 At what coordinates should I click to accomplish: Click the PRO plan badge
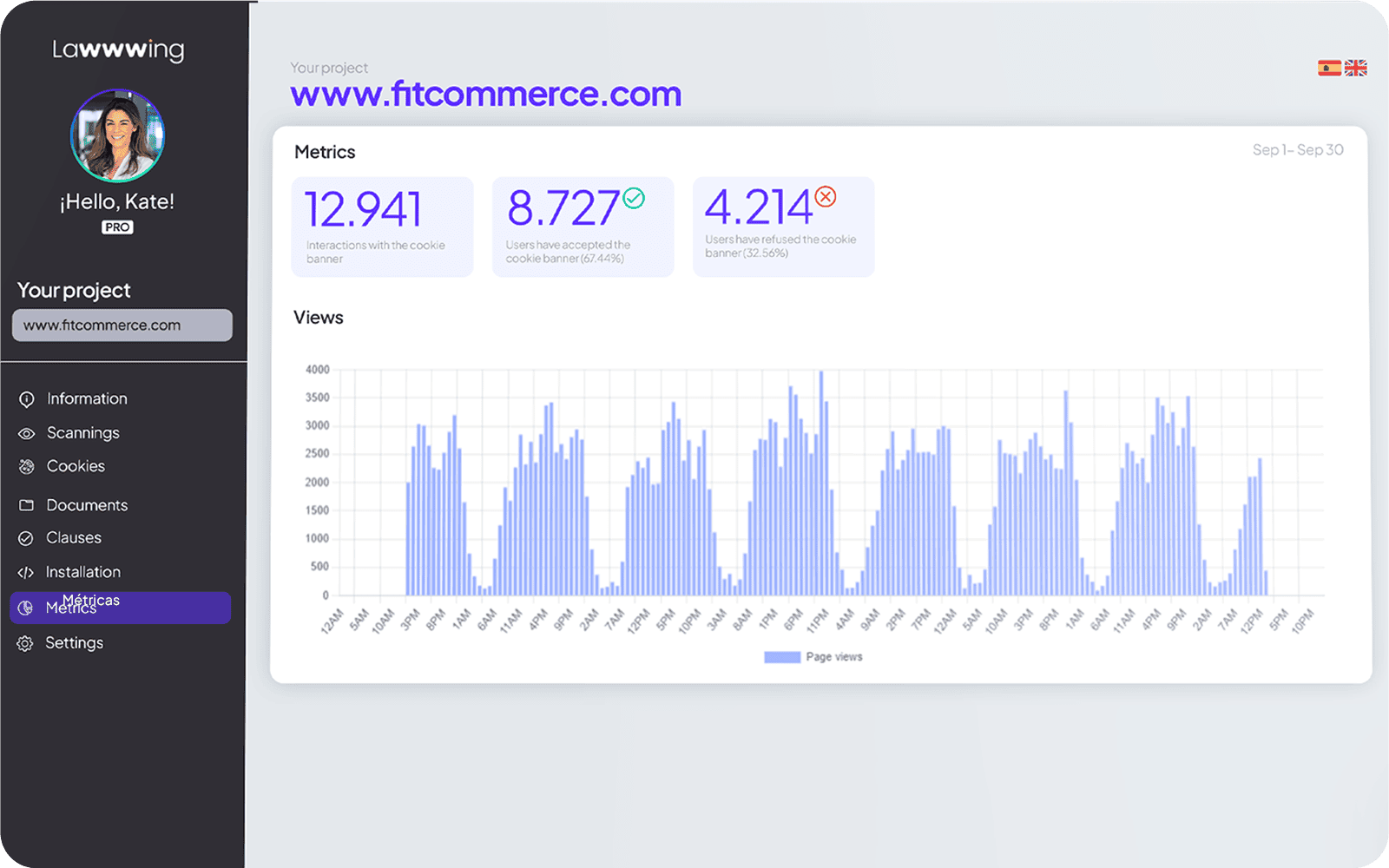coord(117,227)
